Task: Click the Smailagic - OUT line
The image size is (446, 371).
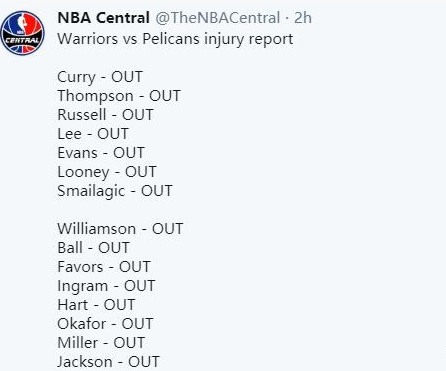Action: point(115,191)
